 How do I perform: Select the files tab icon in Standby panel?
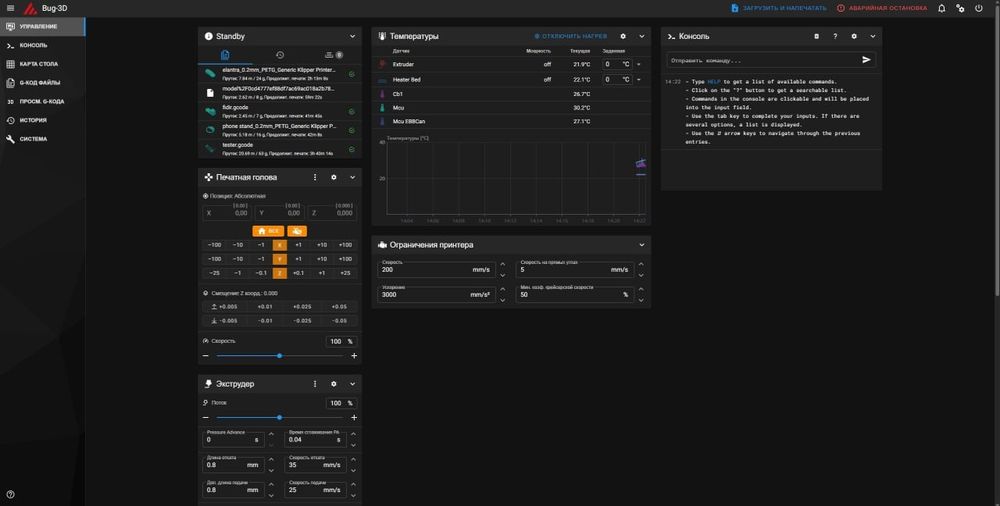(x=225, y=55)
